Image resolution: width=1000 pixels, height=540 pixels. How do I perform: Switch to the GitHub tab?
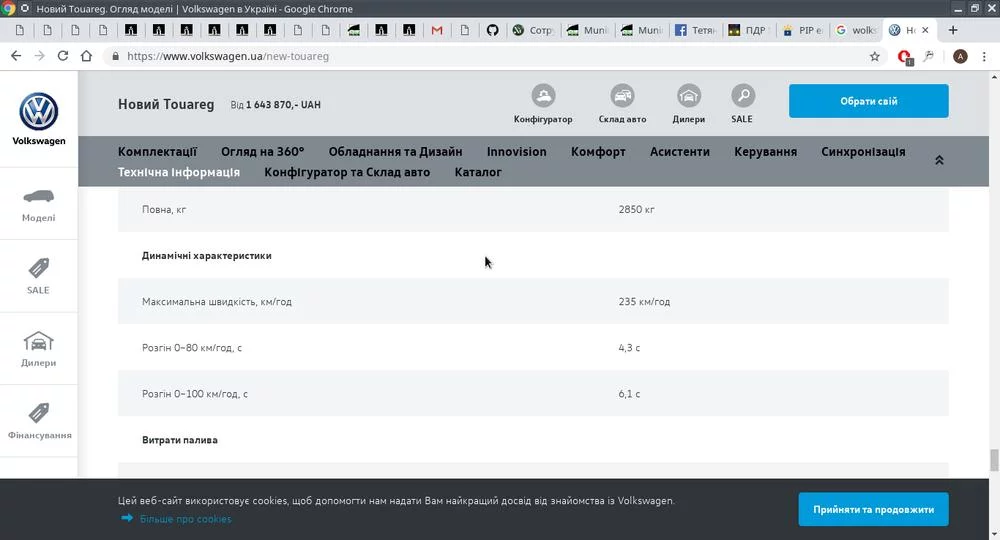tap(492, 30)
